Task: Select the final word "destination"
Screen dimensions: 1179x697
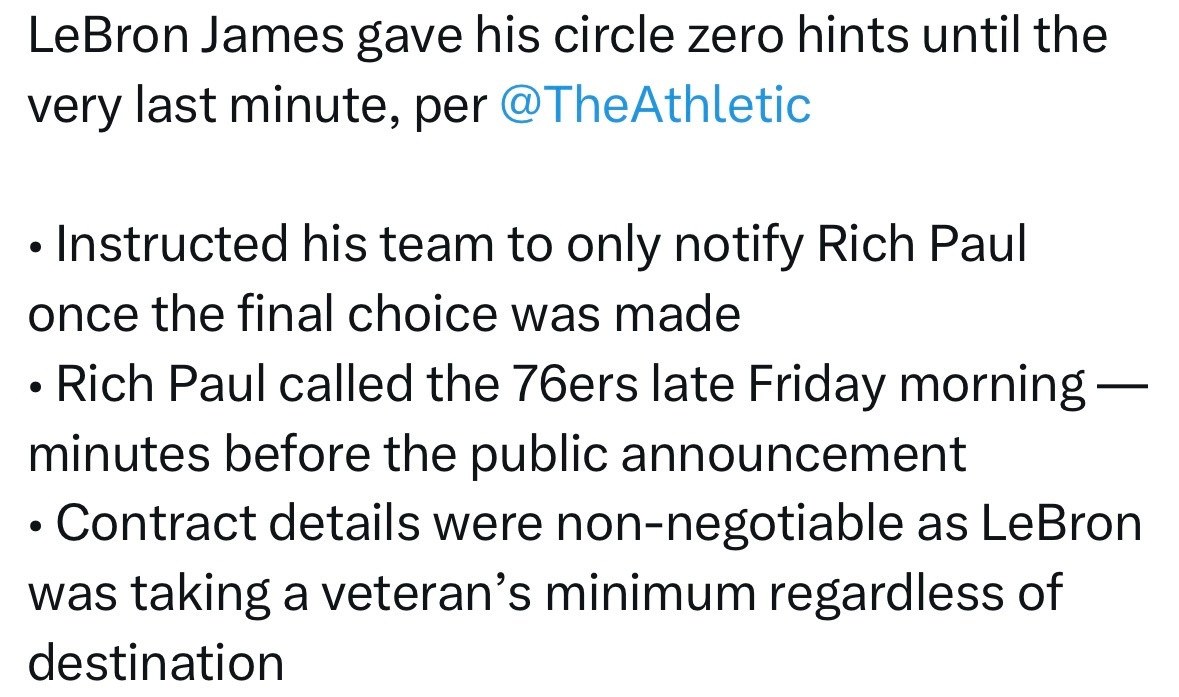Action: (x=156, y=662)
